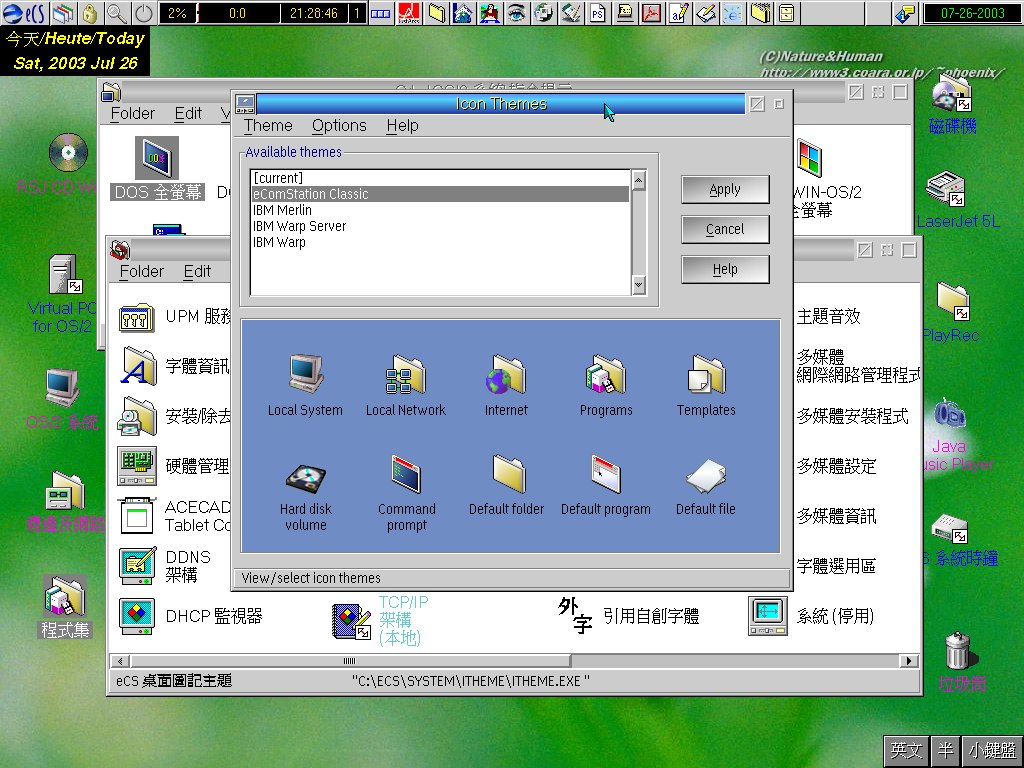Click the eCS logo button in the top bar

(24, 13)
